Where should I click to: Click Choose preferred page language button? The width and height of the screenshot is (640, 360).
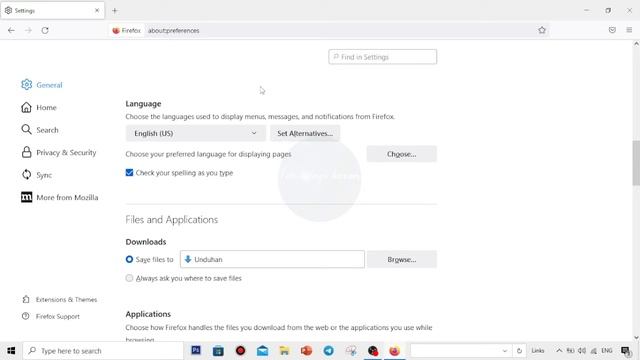click(x=402, y=154)
